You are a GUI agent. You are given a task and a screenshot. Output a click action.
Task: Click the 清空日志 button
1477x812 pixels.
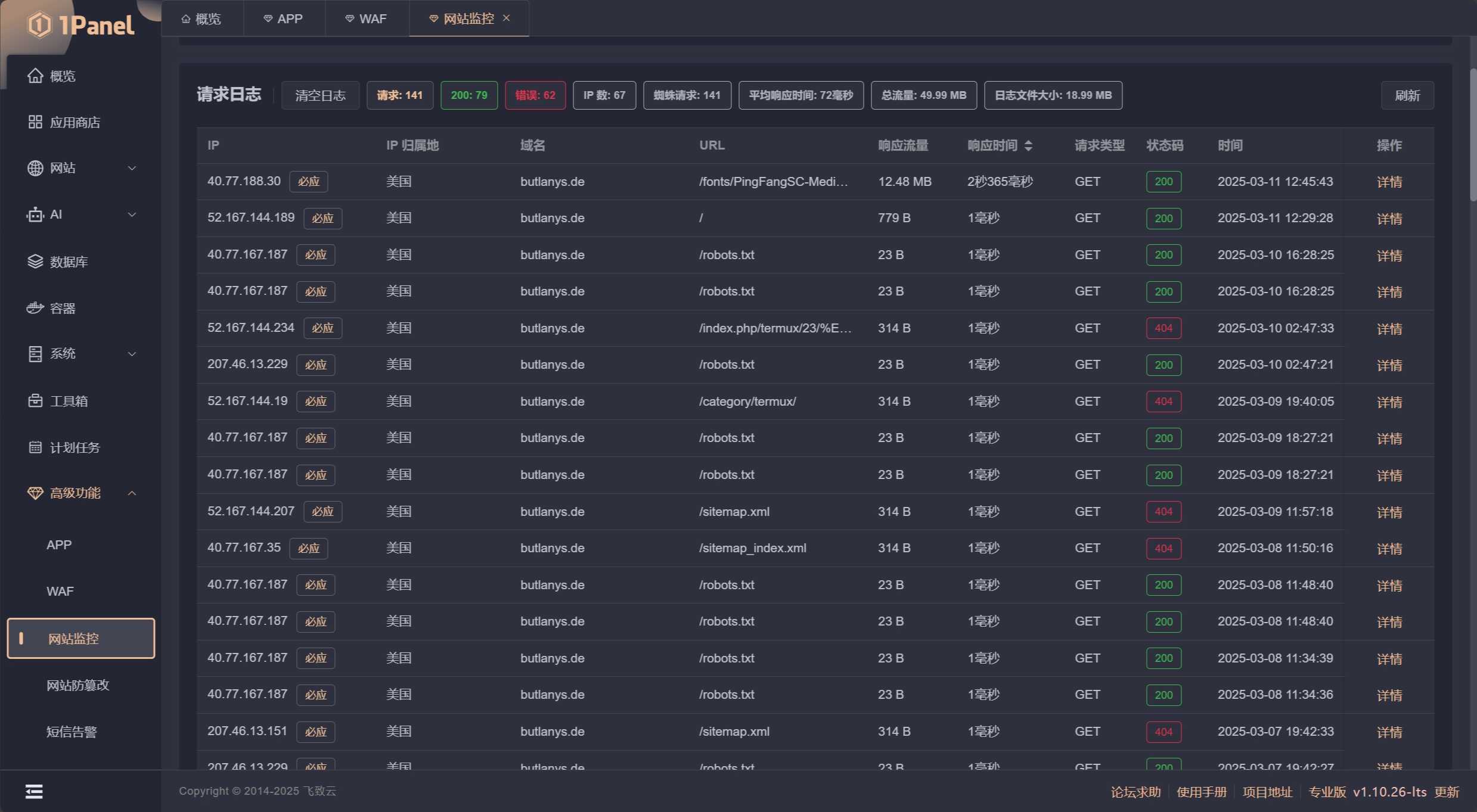(320, 95)
